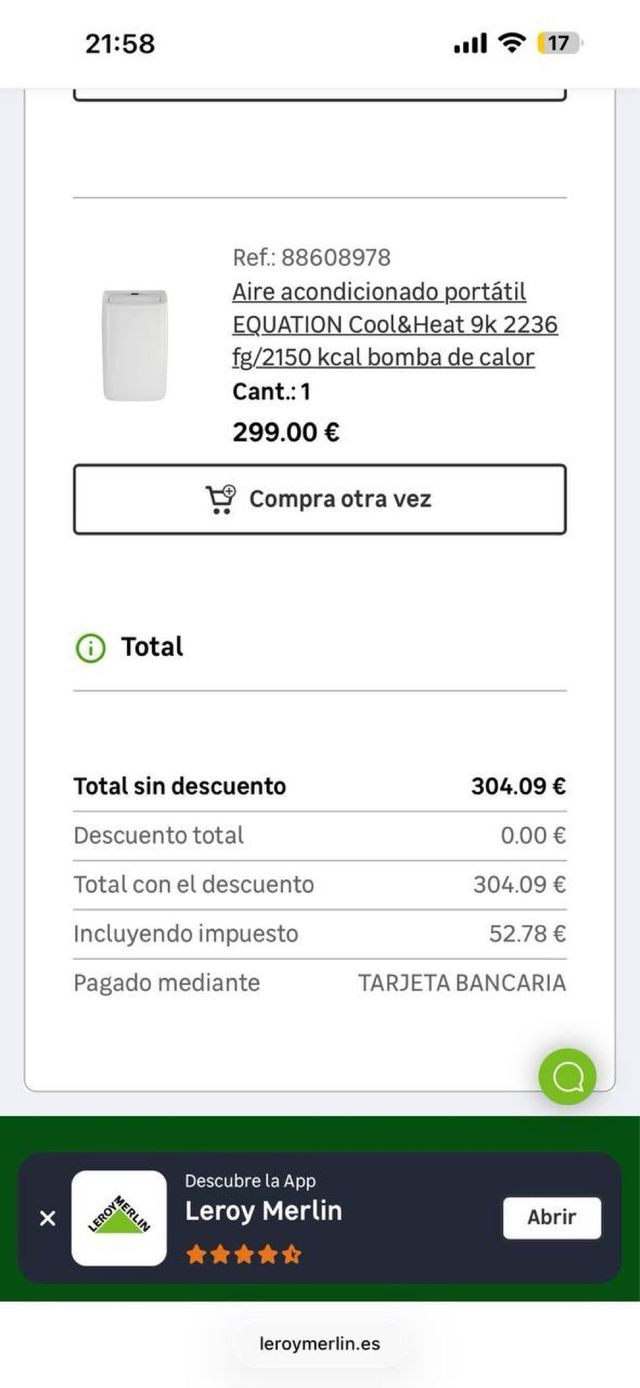Screen dimensions: 640x1388
Task: Tap the battery level indicator
Action: pyautogui.click(x=559, y=43)
